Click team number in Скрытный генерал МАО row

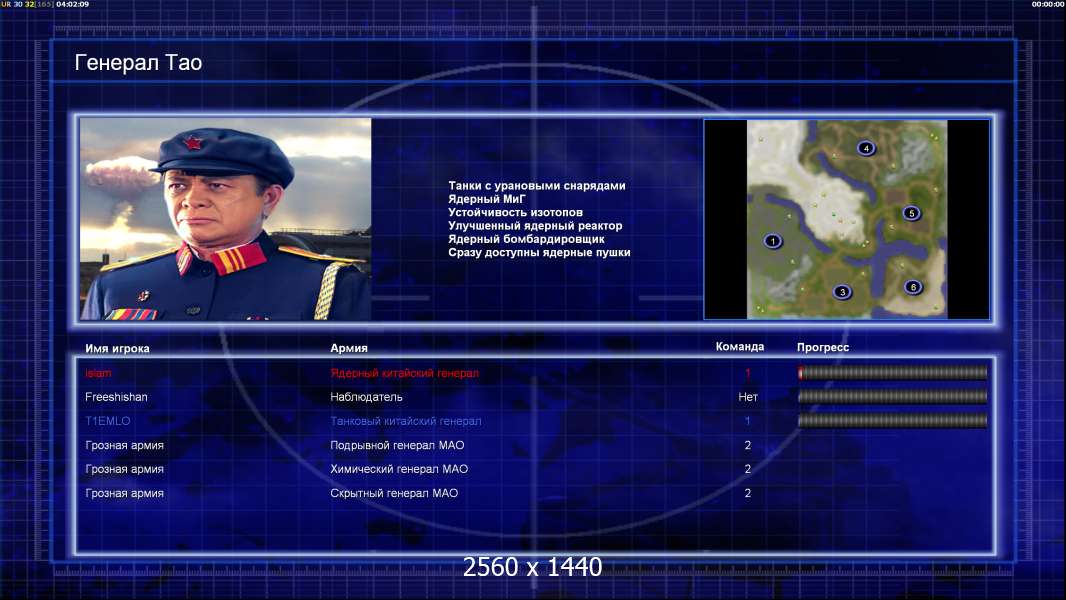[748, 493]
